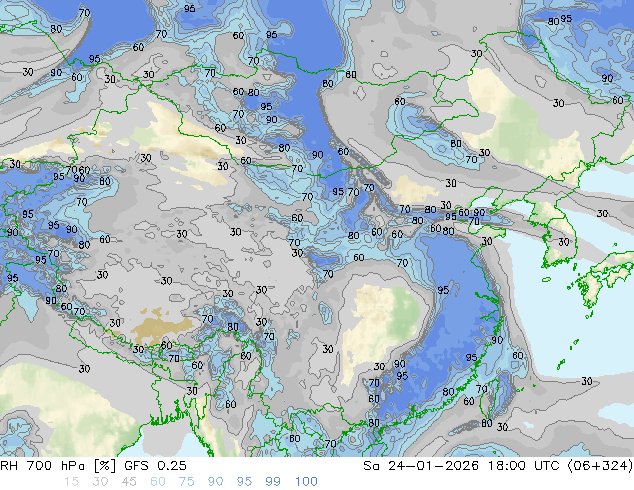Click legend value 90 in the bottom scale
The image size is (634, 490).
pyautogui.click(x=215, y=482)
